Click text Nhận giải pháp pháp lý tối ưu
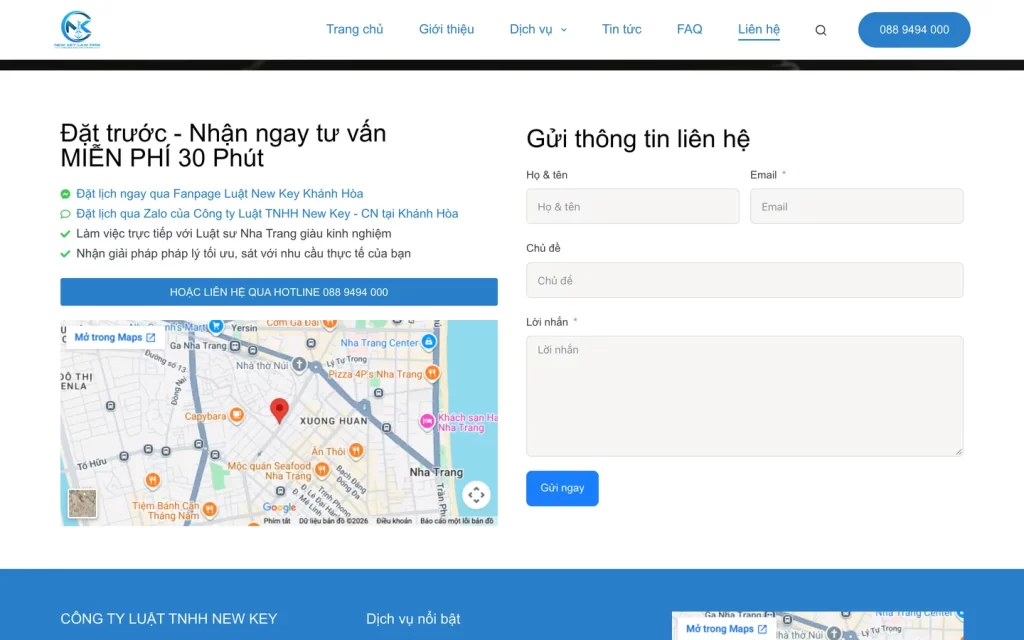Viewport: 1024px width, 640px height. [244, 253]
